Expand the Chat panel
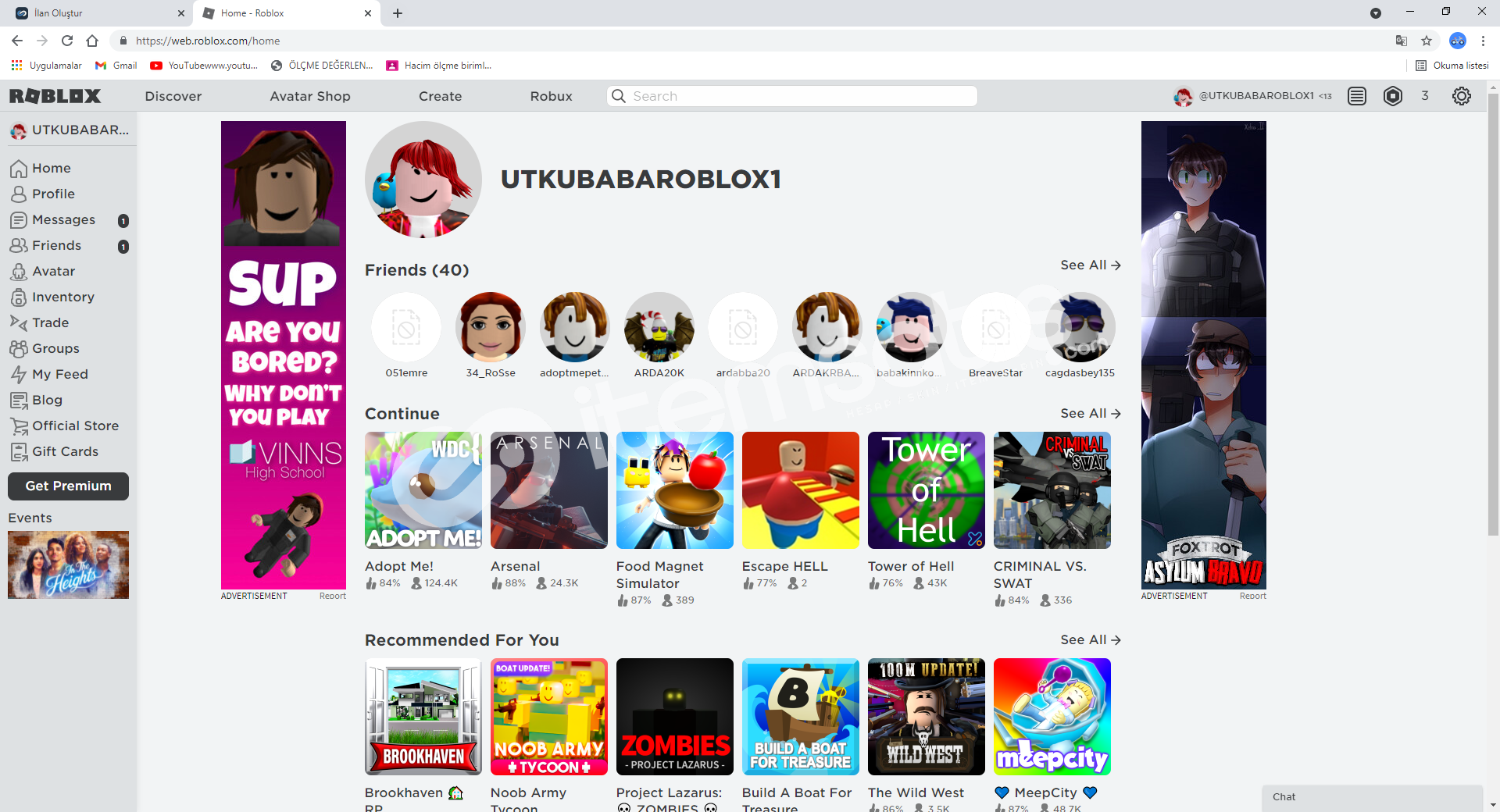The width and height of the screenshot is (1500, 812). coord(1372,797)
